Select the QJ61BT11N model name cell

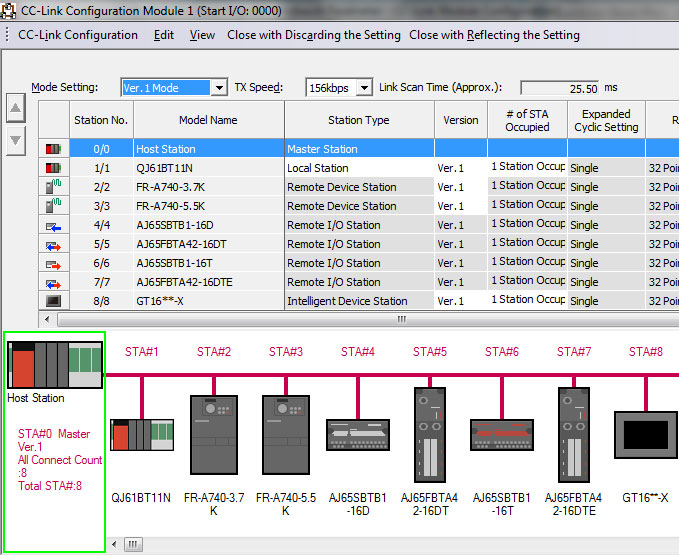208,168
